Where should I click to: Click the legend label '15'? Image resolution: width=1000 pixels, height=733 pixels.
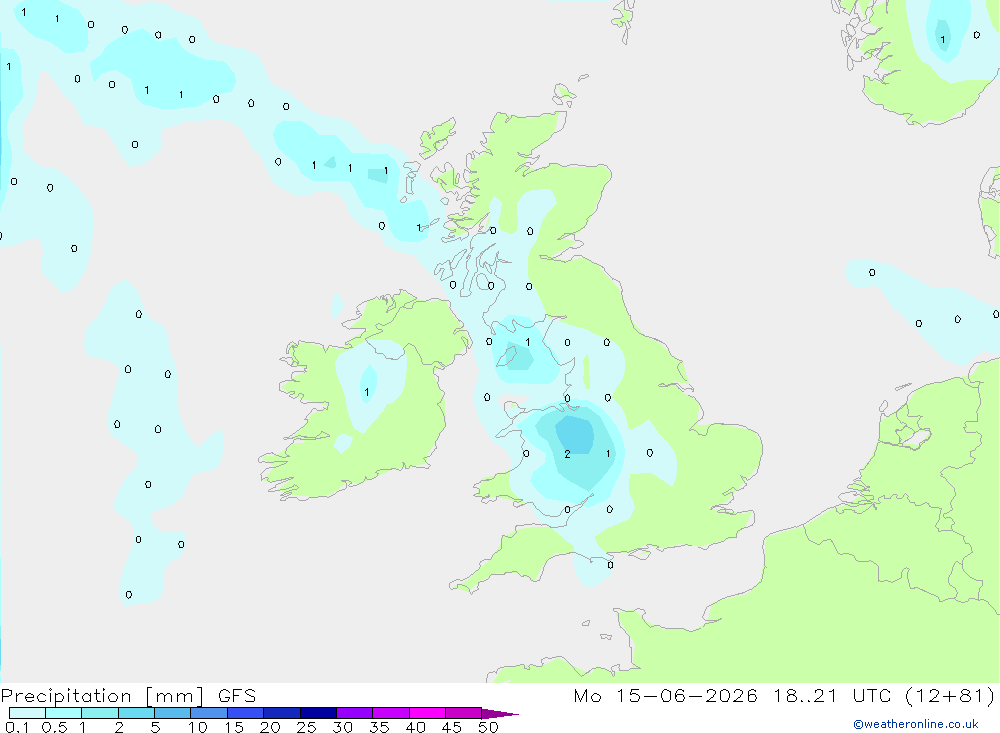(234, 727)
